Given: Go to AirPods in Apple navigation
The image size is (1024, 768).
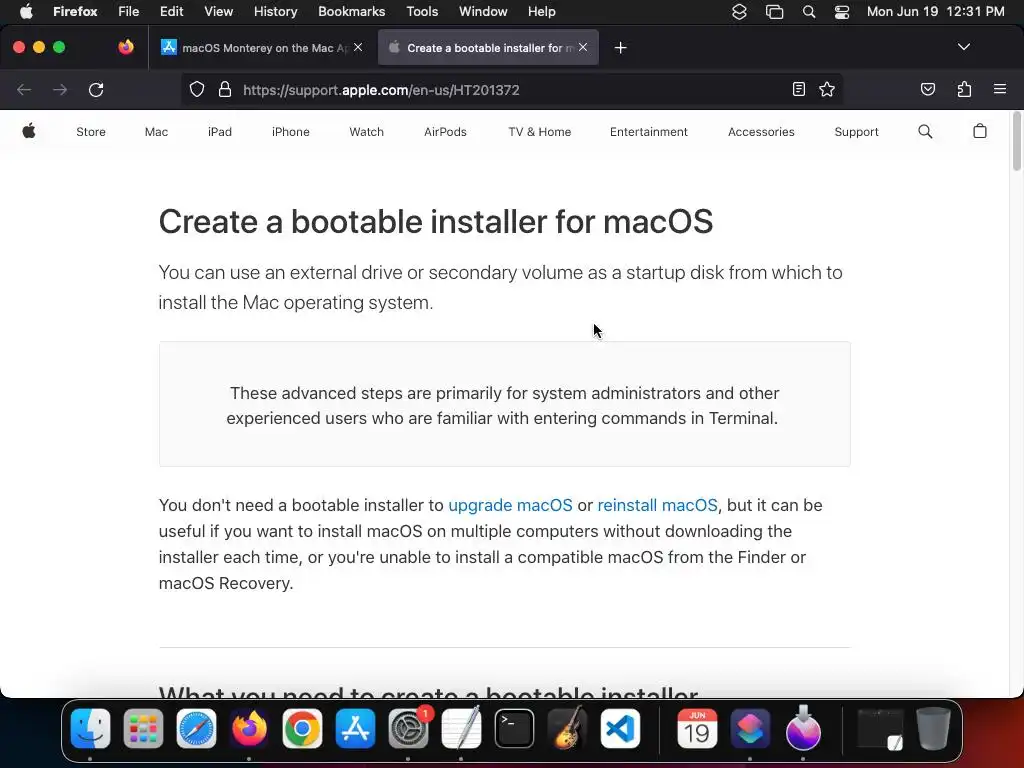Looking at the screenshot, I should (445, 132).
